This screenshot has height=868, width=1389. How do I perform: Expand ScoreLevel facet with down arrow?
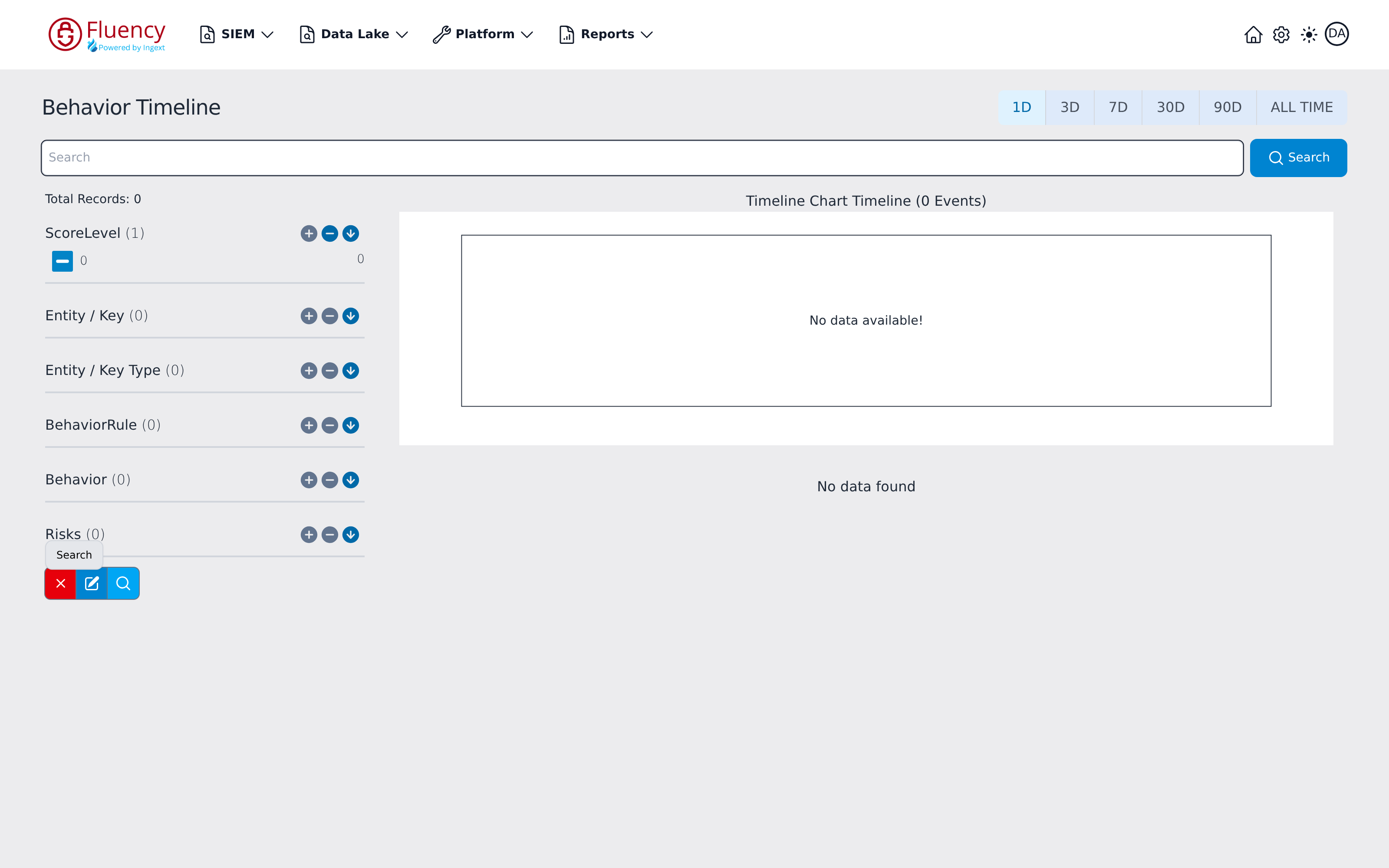[351, 233]
